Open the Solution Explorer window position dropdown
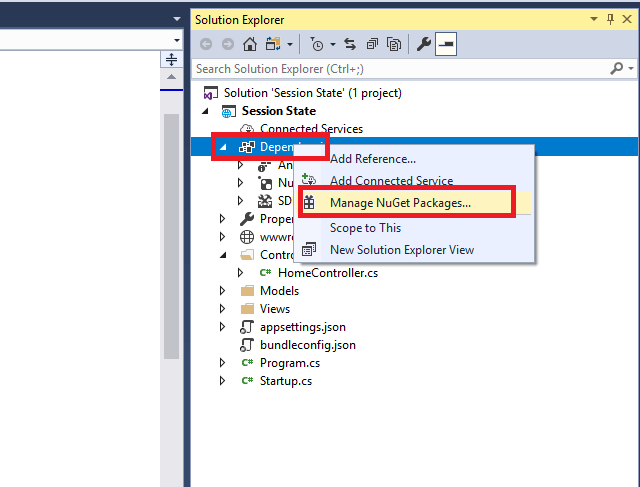640x487 pixels. tap(594, 19)
